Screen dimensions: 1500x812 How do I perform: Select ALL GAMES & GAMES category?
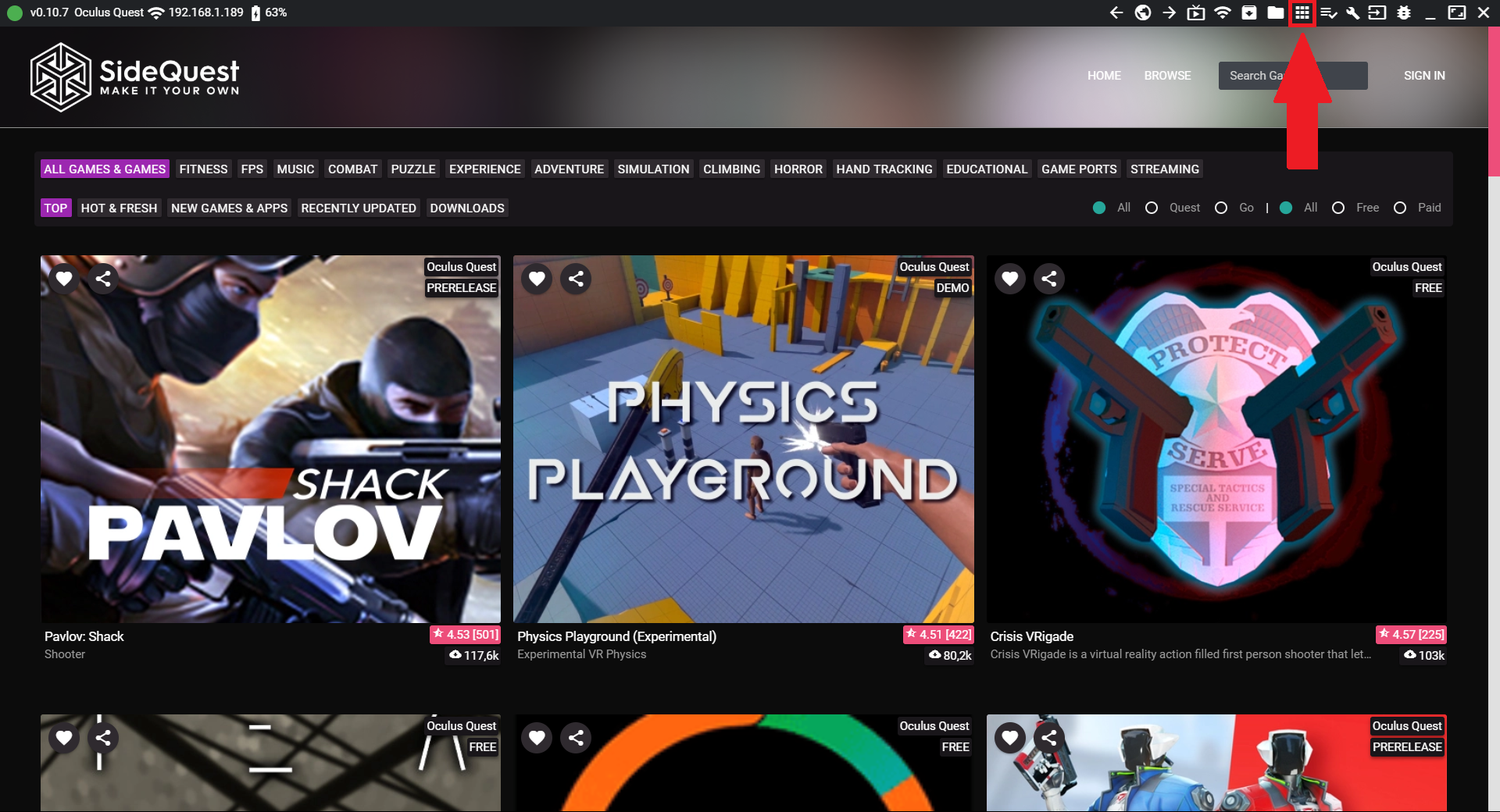pyautogui.click(x=105, y=169)
